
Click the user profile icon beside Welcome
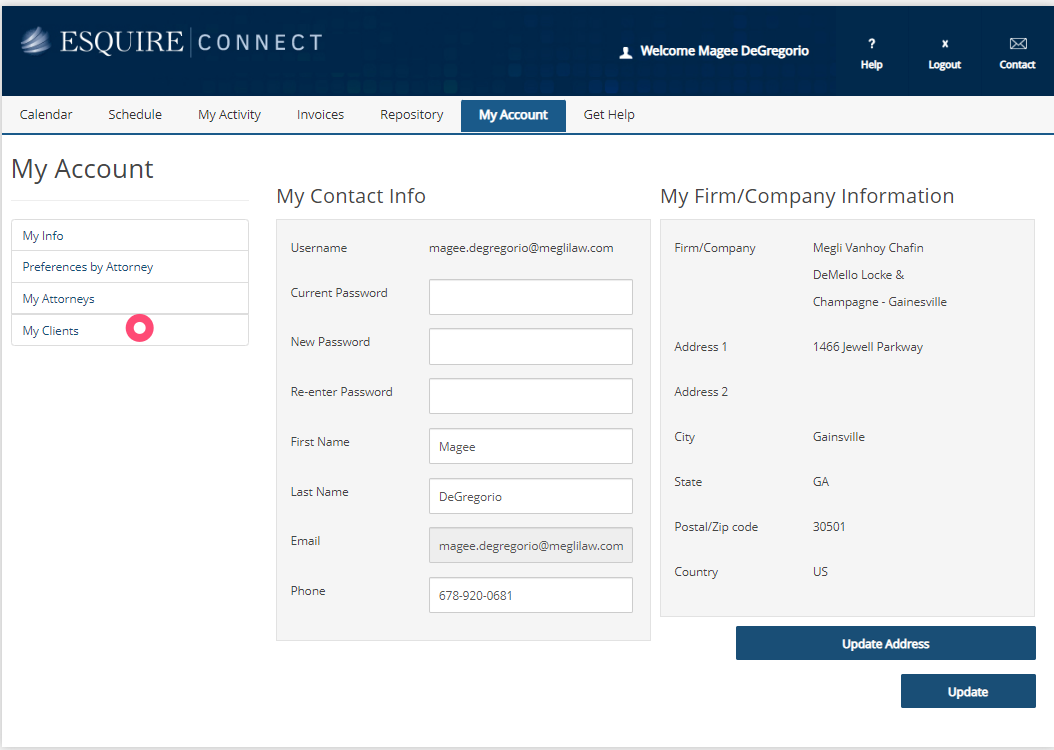pyautogui.click(x=626, y=52)
